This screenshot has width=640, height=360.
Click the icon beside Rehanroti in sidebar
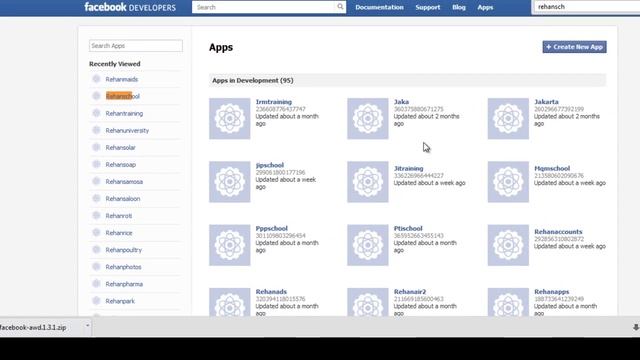(96, 216)
